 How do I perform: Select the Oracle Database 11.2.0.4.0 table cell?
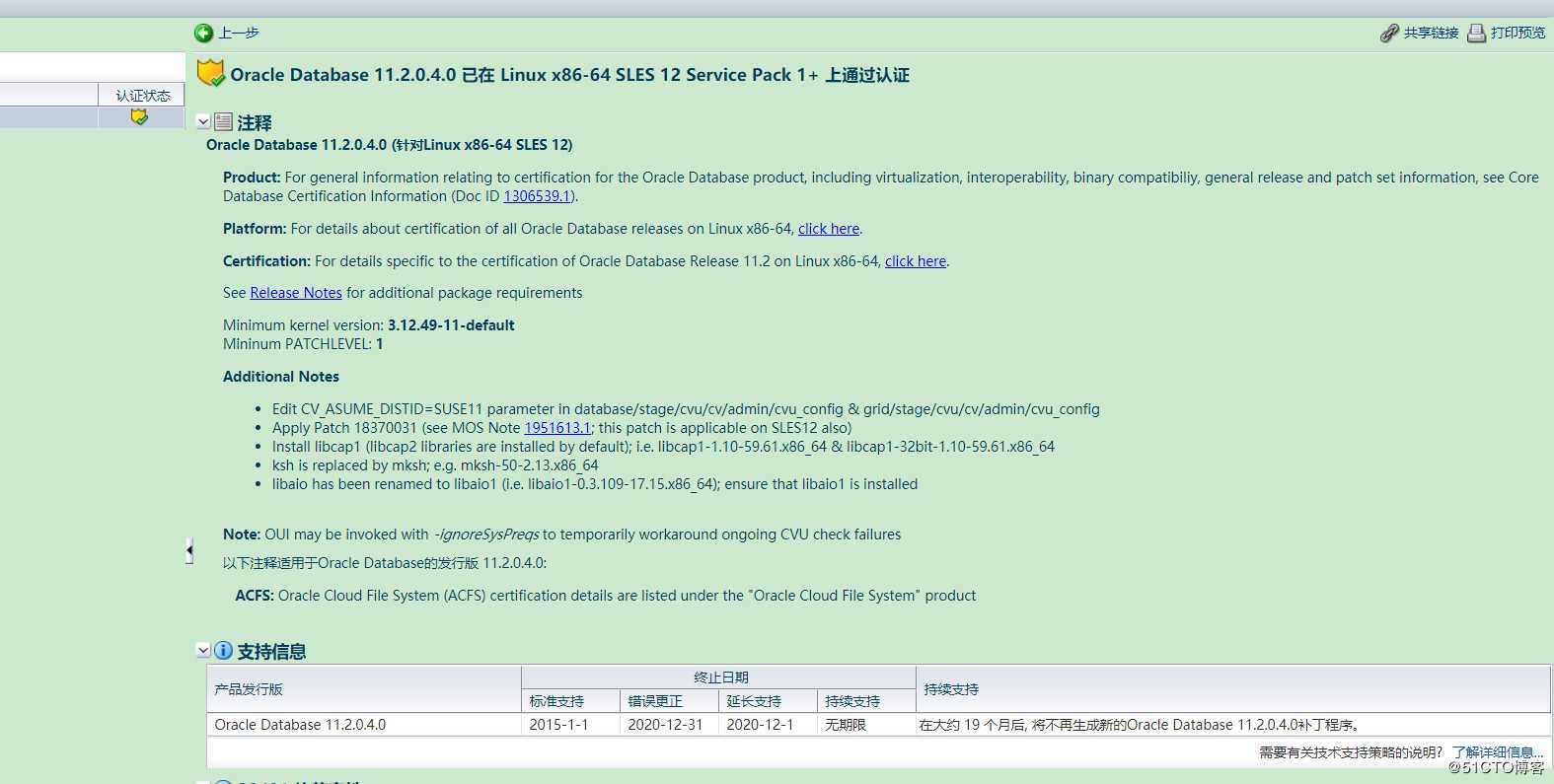click(x=363, y=725)
